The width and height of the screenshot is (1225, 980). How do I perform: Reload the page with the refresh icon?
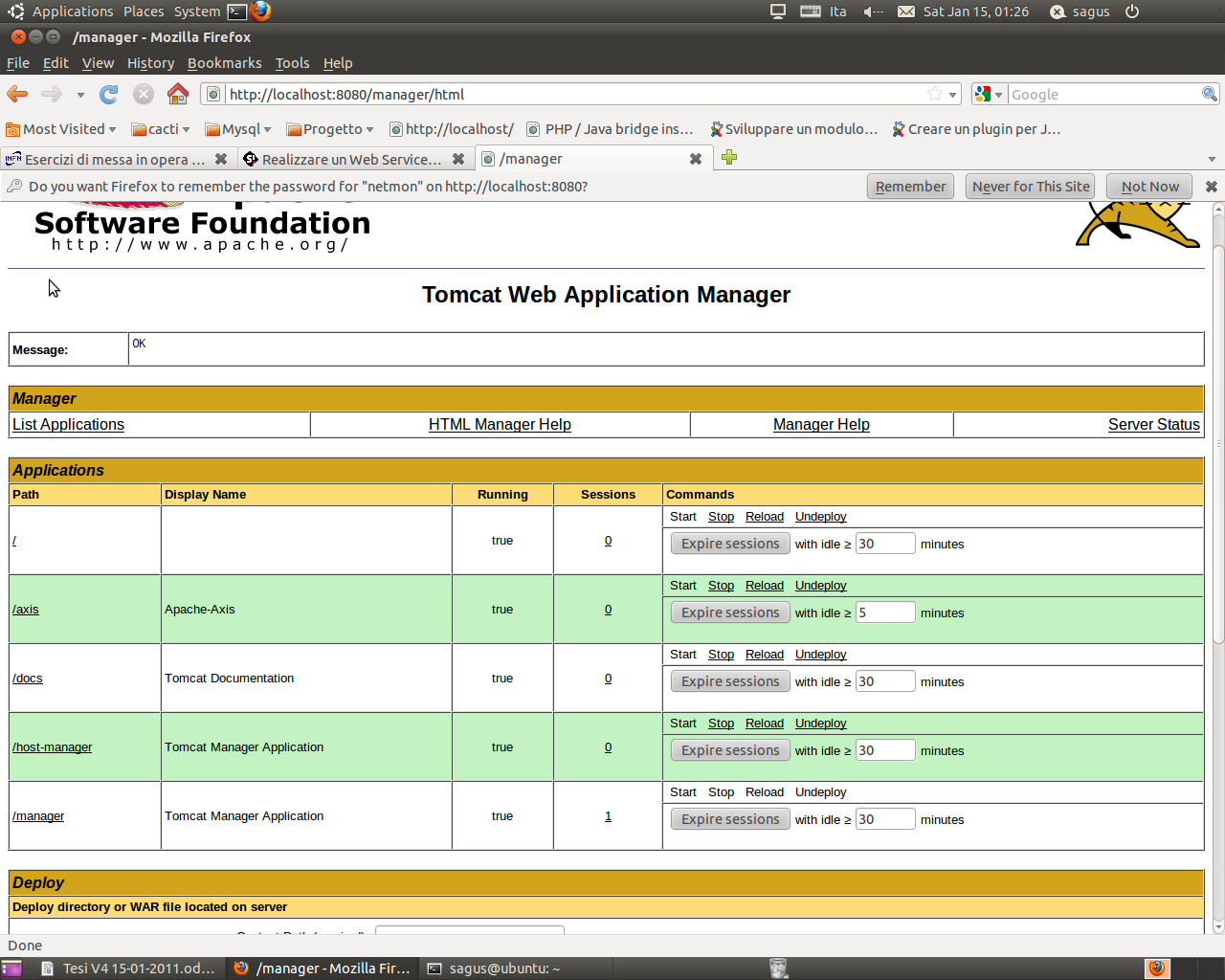pos(109,94)
